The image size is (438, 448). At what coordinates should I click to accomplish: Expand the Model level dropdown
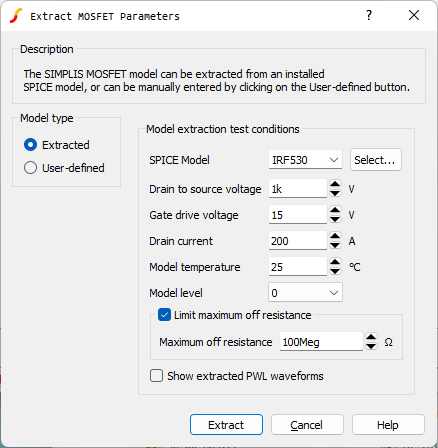pyautogui.click(x=305, y=293)
